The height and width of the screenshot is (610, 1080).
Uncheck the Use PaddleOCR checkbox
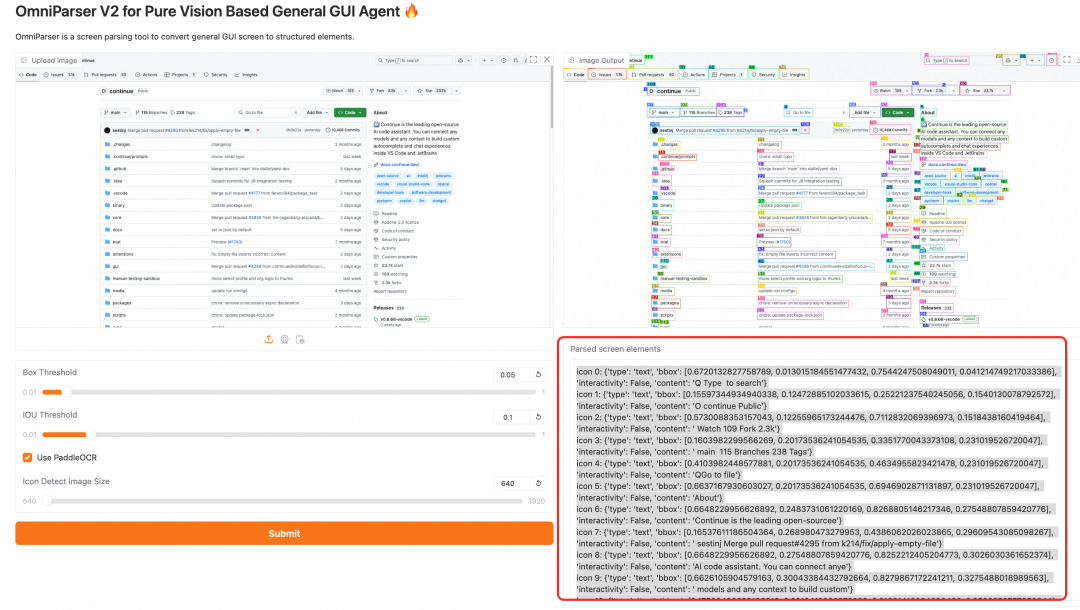[x=28, y=457]
